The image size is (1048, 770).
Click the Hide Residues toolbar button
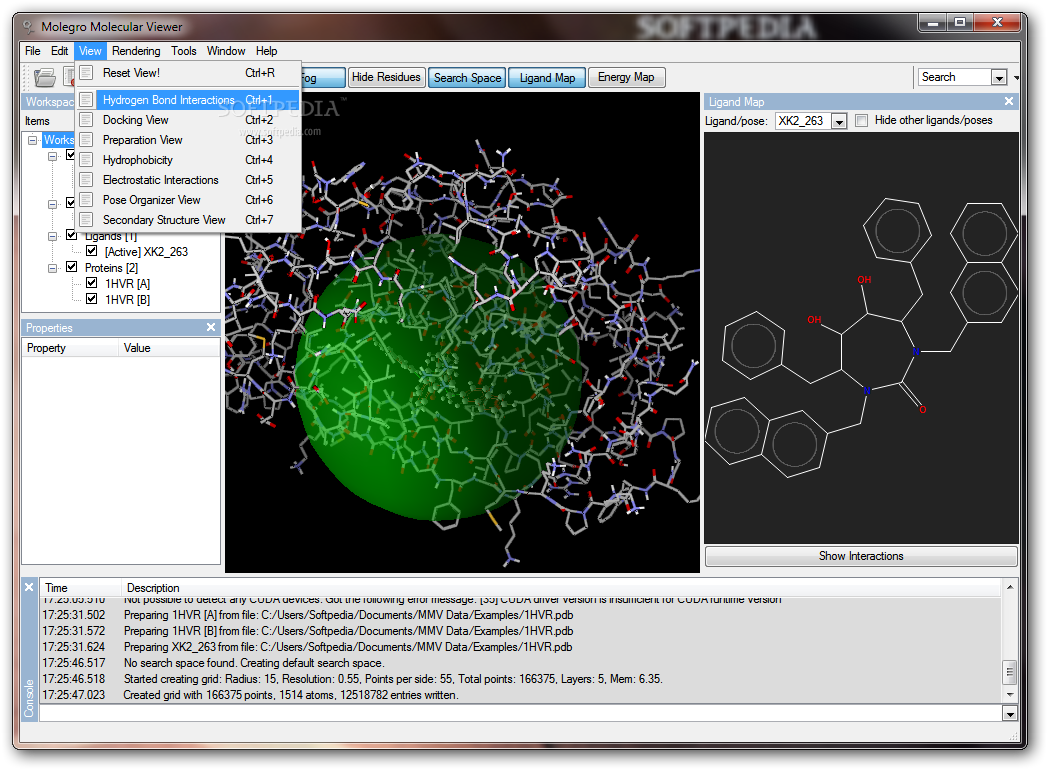(386, 78)
